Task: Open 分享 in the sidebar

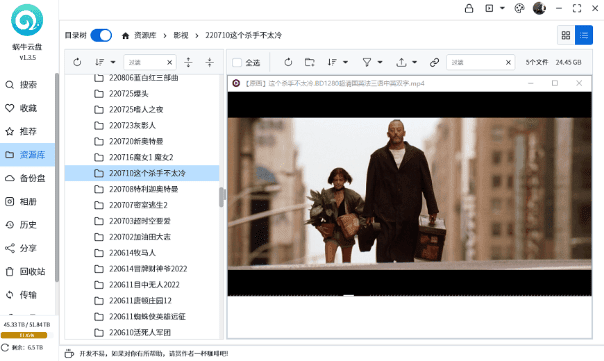Action: pyautogui.click(x=28, y=248)
